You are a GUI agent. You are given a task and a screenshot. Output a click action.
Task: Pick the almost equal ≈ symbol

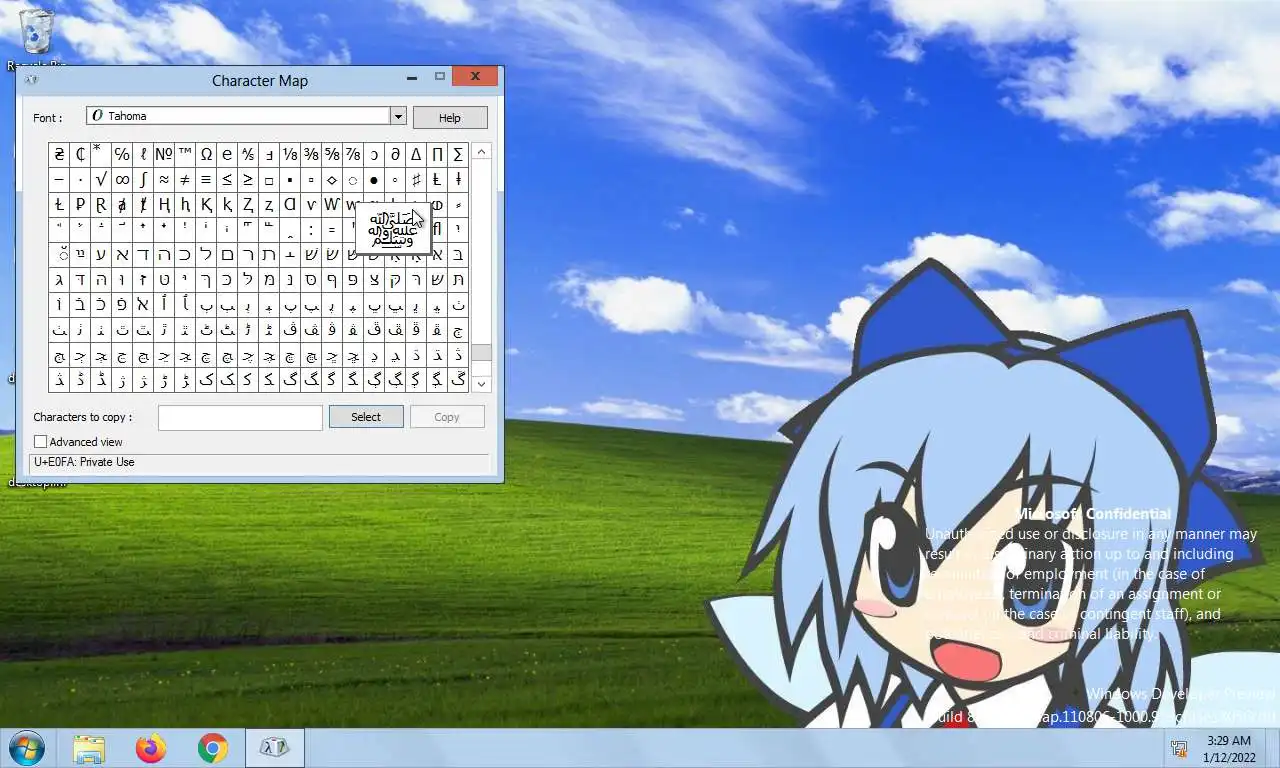click(x=164, y=180)
